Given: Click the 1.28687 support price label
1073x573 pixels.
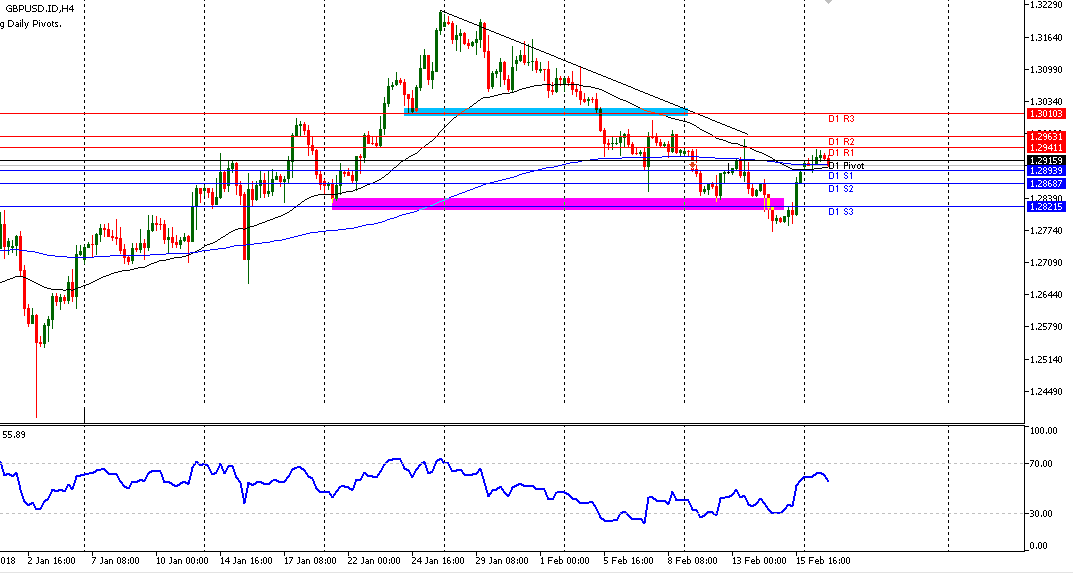Looking at the screenshot, I should click(1046, 183).
